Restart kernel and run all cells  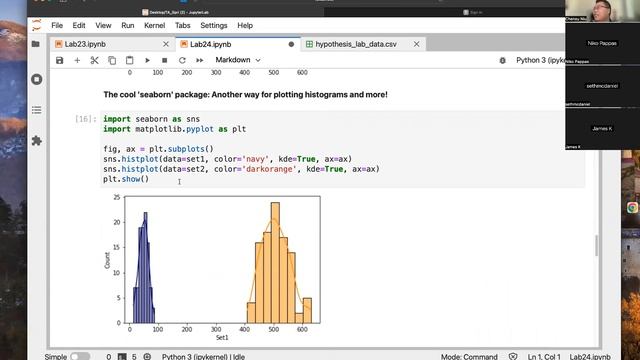point(200,60)
